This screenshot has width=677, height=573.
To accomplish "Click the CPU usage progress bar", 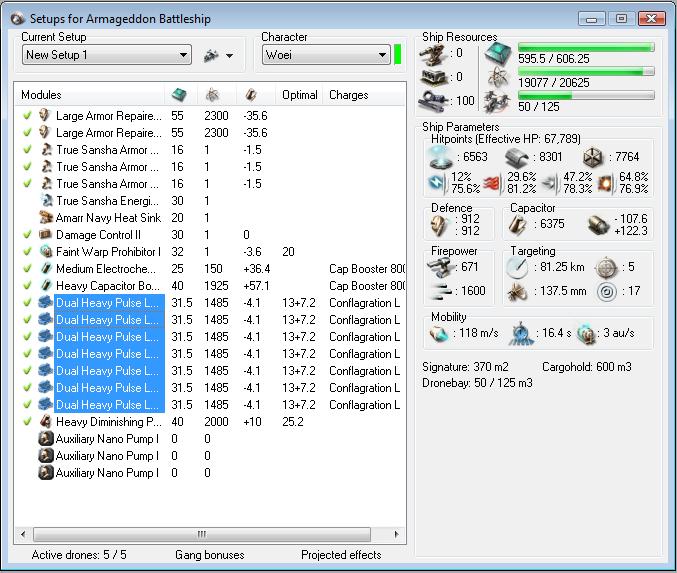I will click(x=586, y=47).
